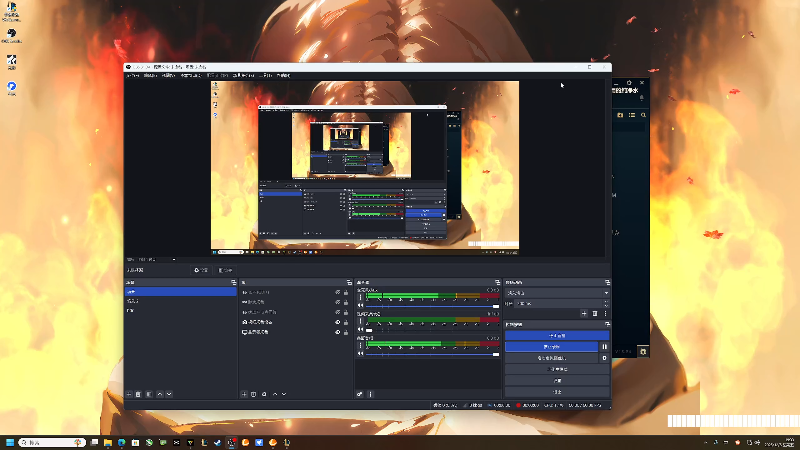This screenshot has height=450, width=800.
Task: Open the File menu in OBS
Action: (133, 76)
